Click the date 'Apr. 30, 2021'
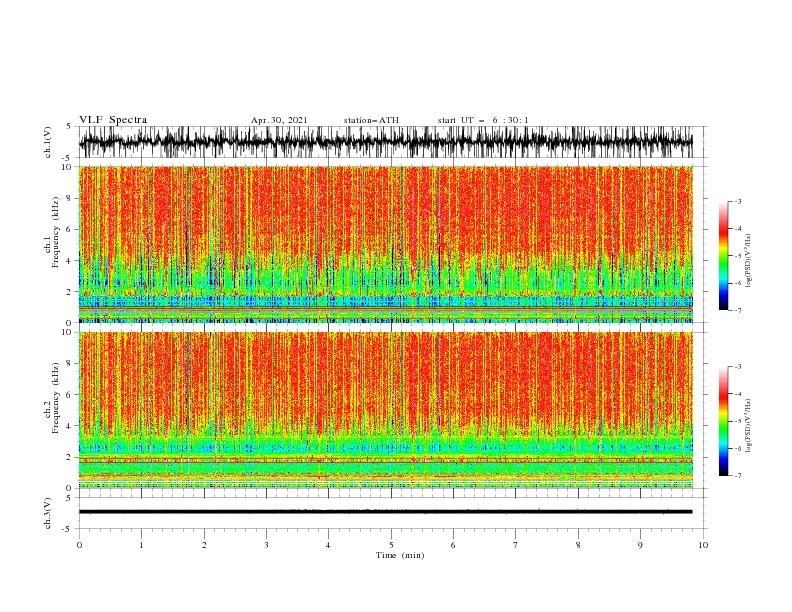Screen dimensions: 792x612 [x=279, y=120]
